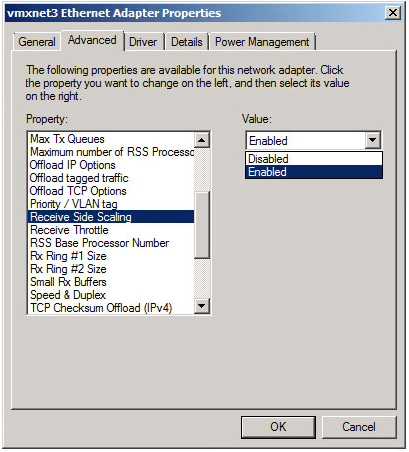Select the Offload tagged traffic property
This screenshot has height=452, width=409.
111,178
